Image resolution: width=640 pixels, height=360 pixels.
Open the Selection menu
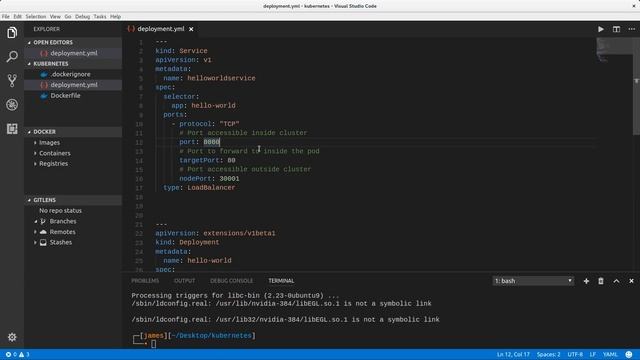coord(36,17)
